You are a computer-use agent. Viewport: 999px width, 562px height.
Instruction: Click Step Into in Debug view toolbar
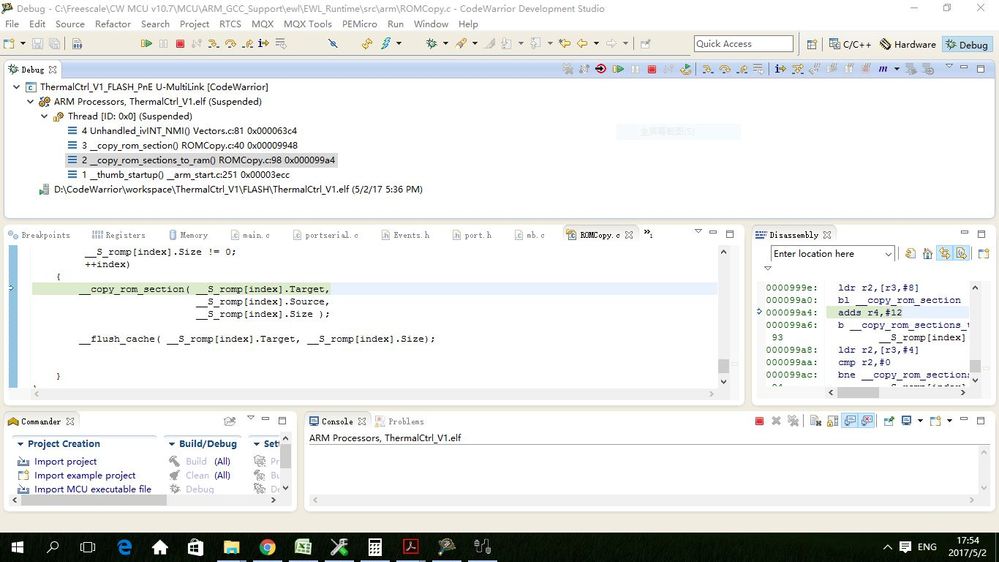point(708,69)
